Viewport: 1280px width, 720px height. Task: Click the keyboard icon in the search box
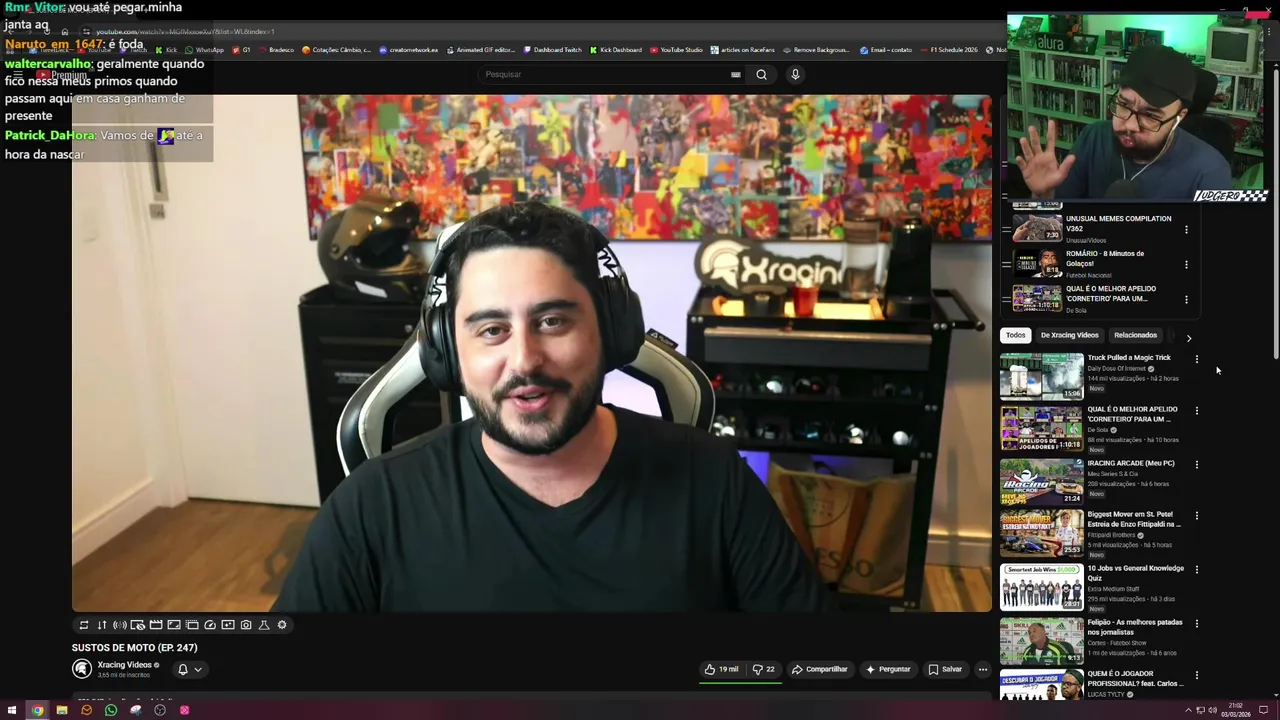(735, 74)
